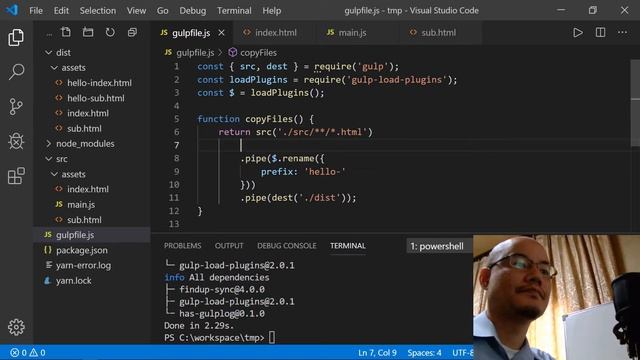Click the 'gulp-load-plugins' string on line 2

397,80
